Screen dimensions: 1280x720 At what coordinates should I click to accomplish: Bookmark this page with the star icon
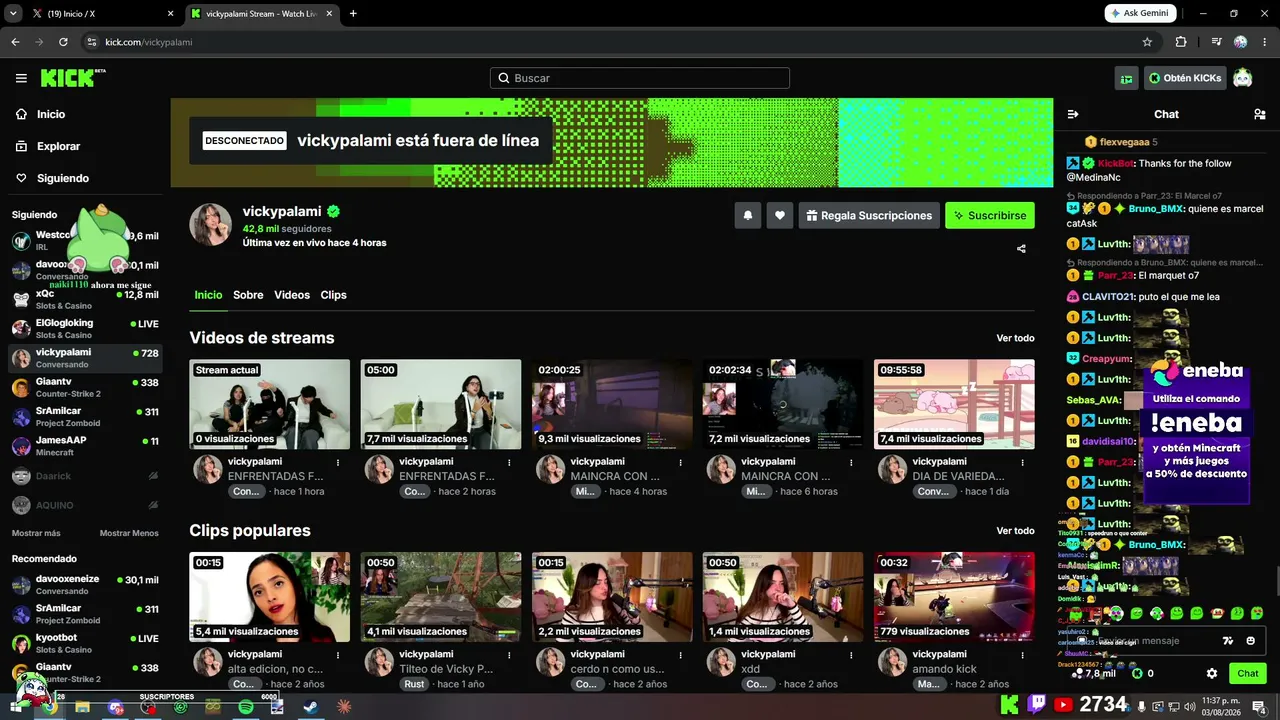point(1147,42)
